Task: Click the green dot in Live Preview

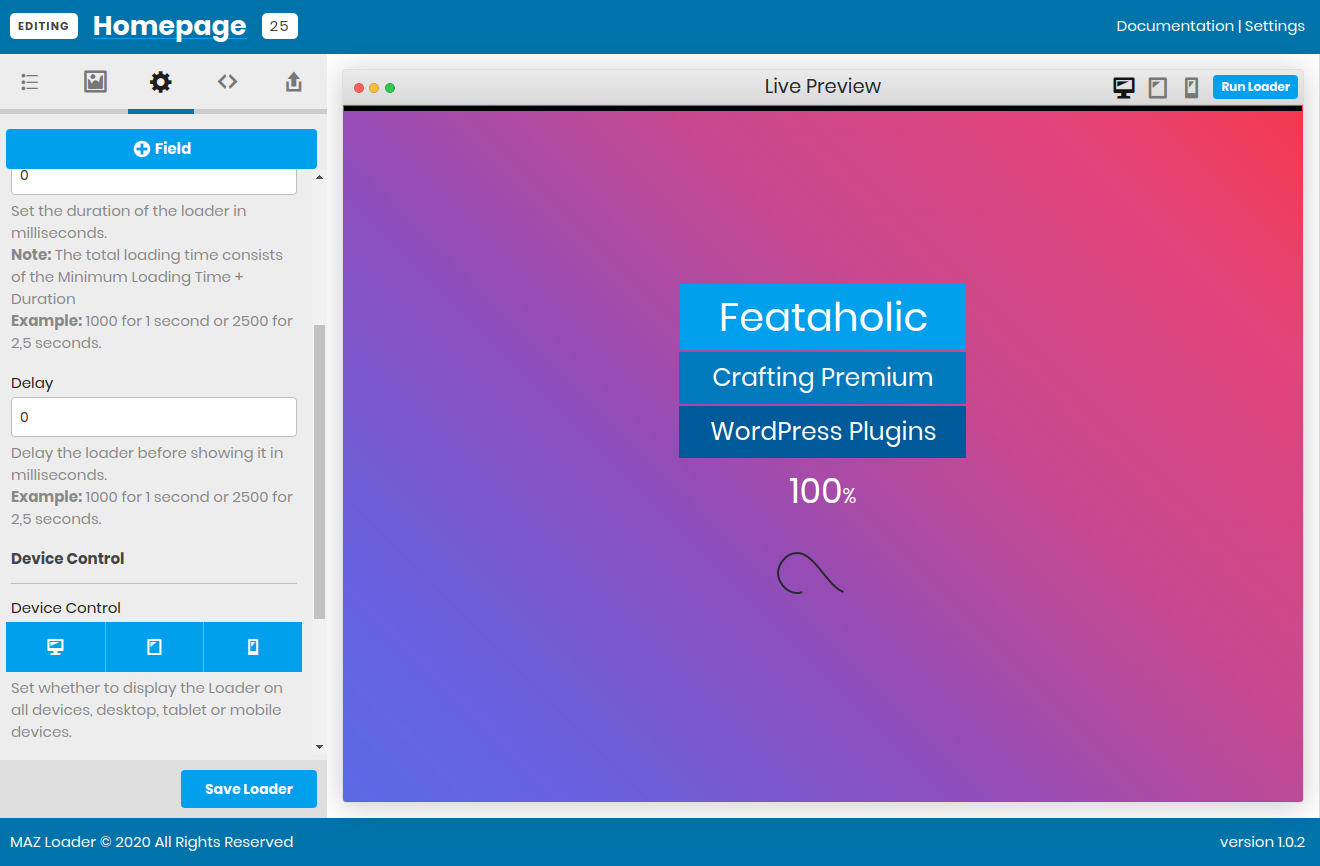Action: tap(390, 88)
